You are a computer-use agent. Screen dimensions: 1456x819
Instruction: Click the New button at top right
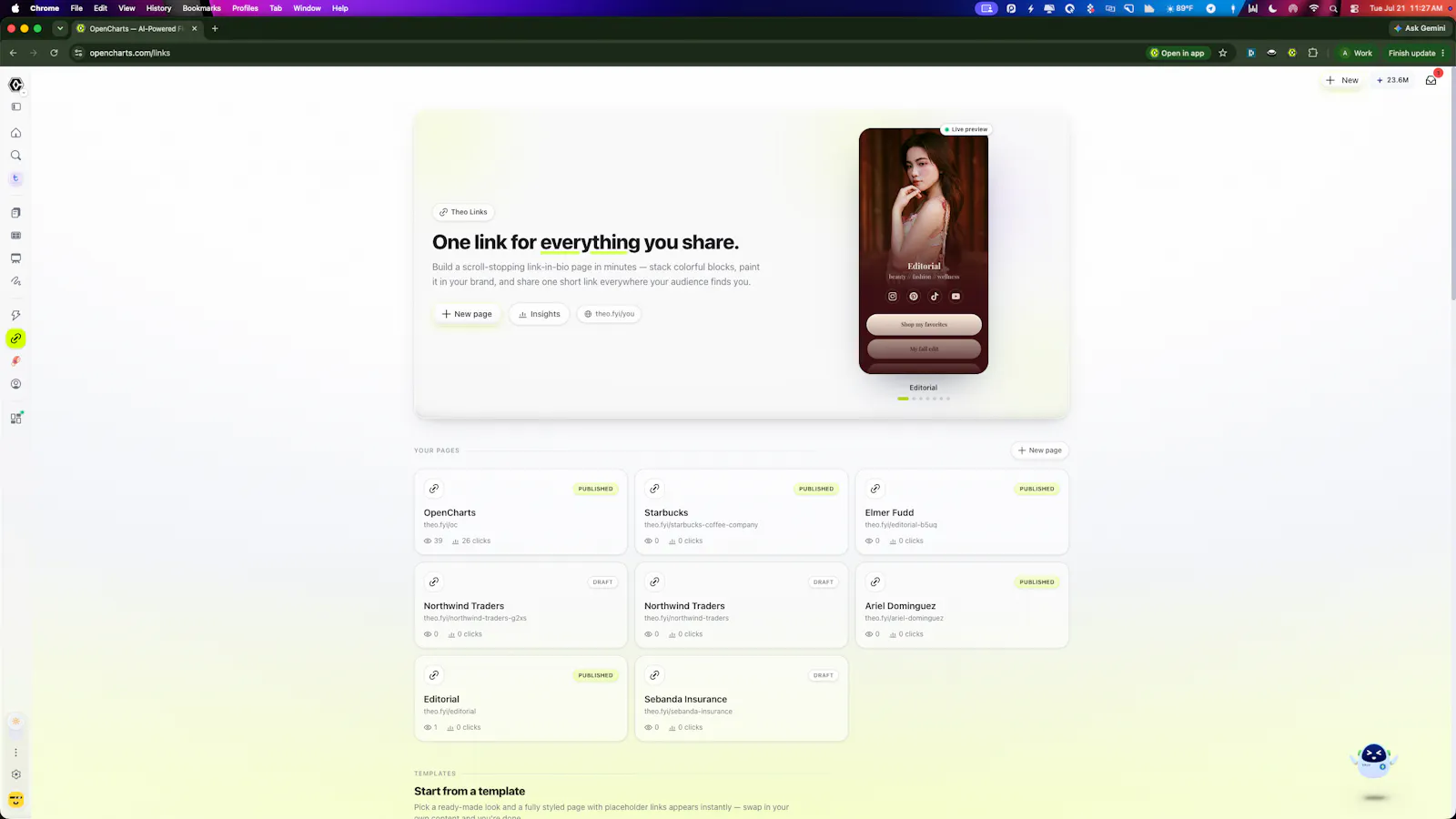(x=1342, y=80)
